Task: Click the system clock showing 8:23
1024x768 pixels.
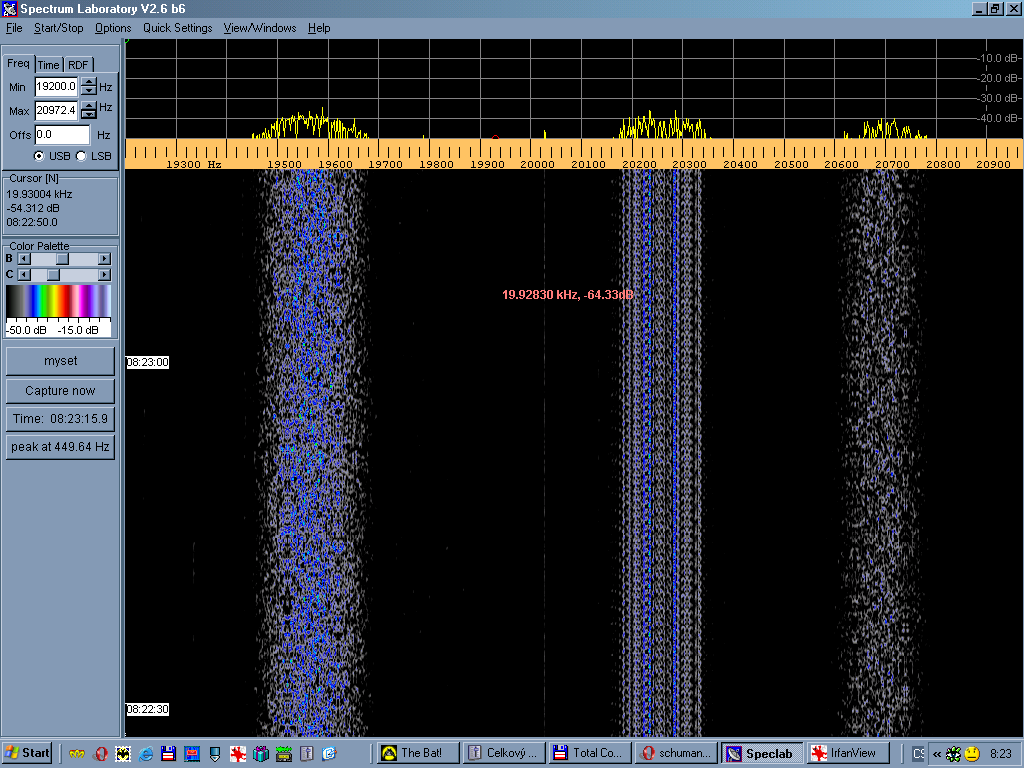Action: (x=1000, y=754)
